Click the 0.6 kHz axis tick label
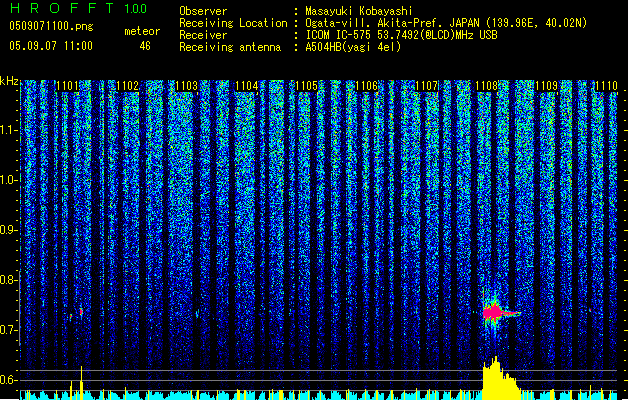The width and height of the screenshot is (629, 400). coord(8,380)
